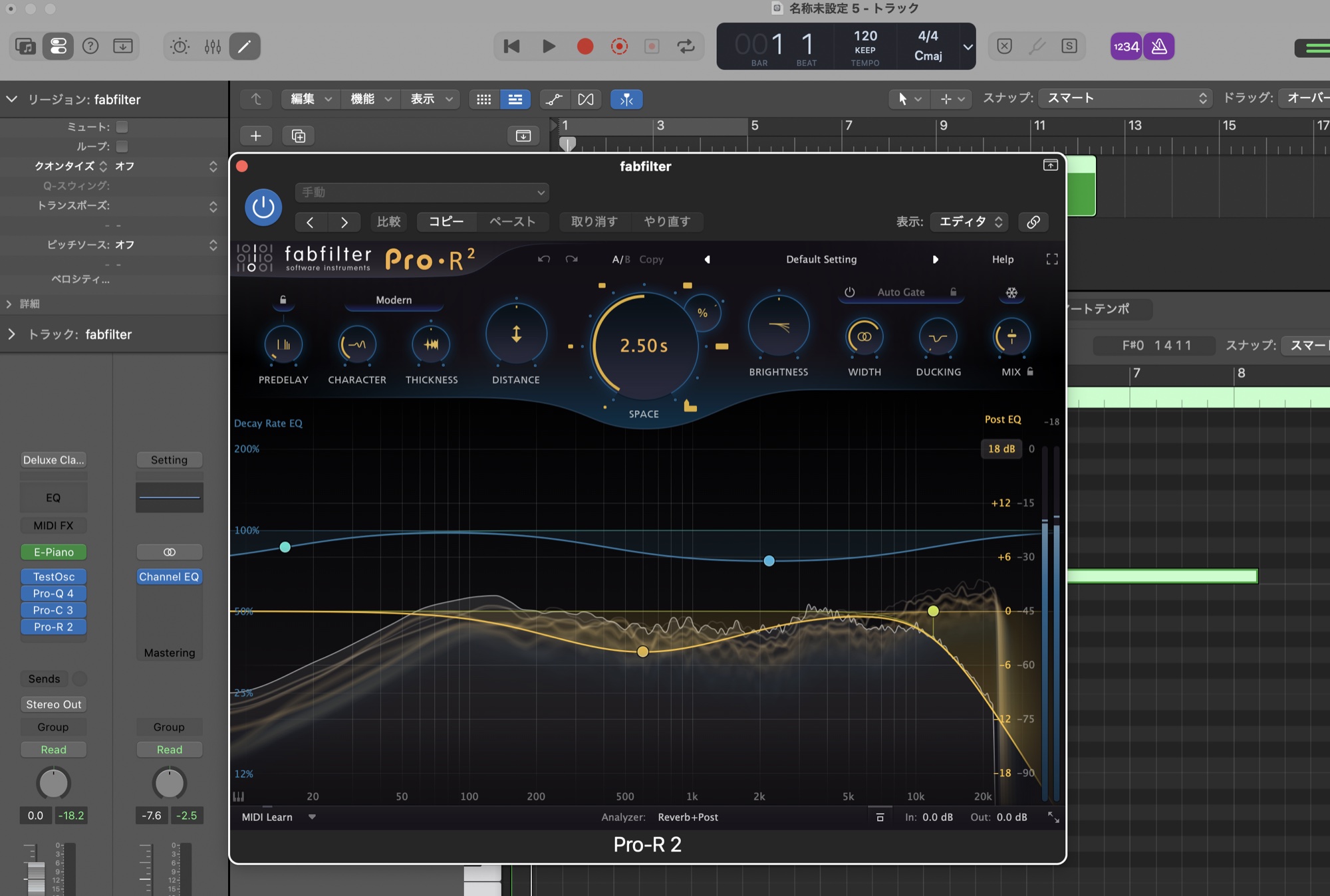
Task: Open the Modern character style dropdown
Action: coord(394,300)
